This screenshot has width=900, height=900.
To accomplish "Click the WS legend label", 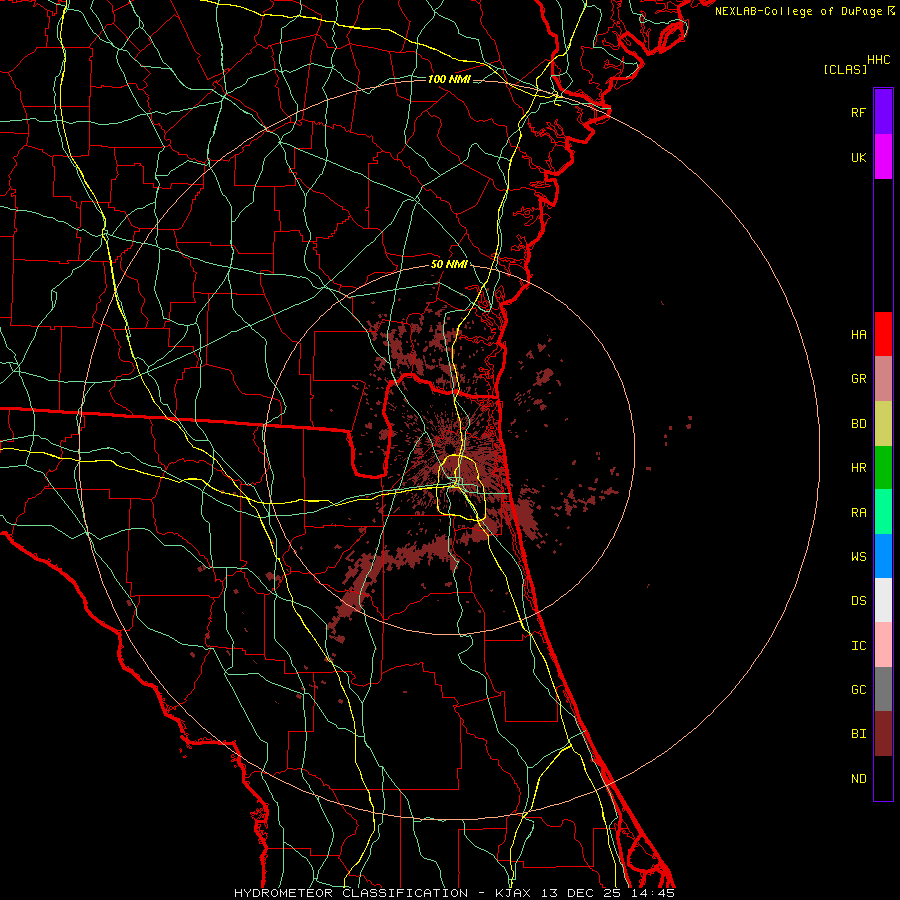I will 858,557.
